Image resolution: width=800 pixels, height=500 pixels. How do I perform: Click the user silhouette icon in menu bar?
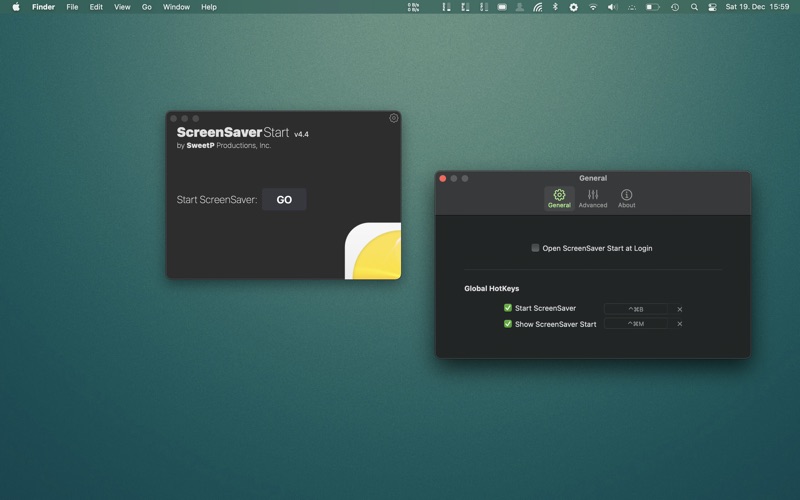coord(520,7)
